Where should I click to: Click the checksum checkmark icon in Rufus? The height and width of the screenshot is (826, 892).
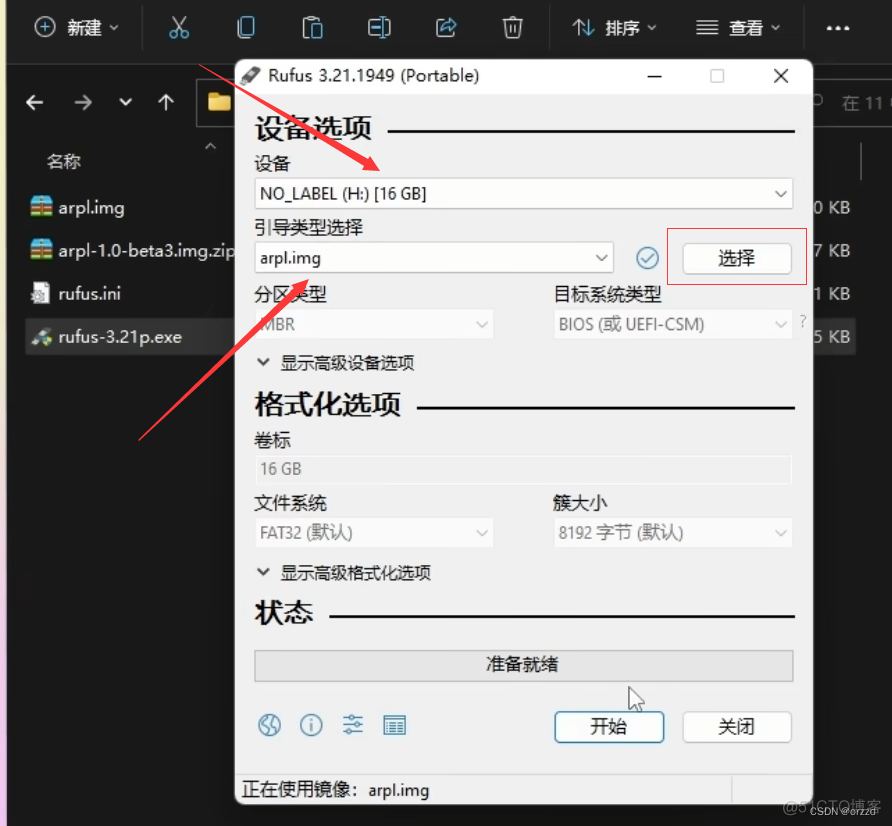[x=647, y=258]
